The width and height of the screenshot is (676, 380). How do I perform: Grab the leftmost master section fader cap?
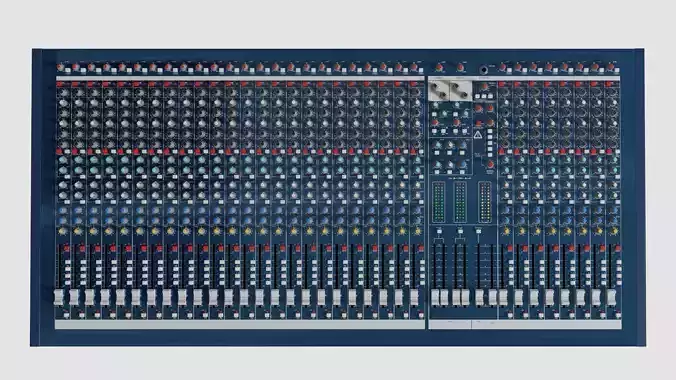coord(435,297)
